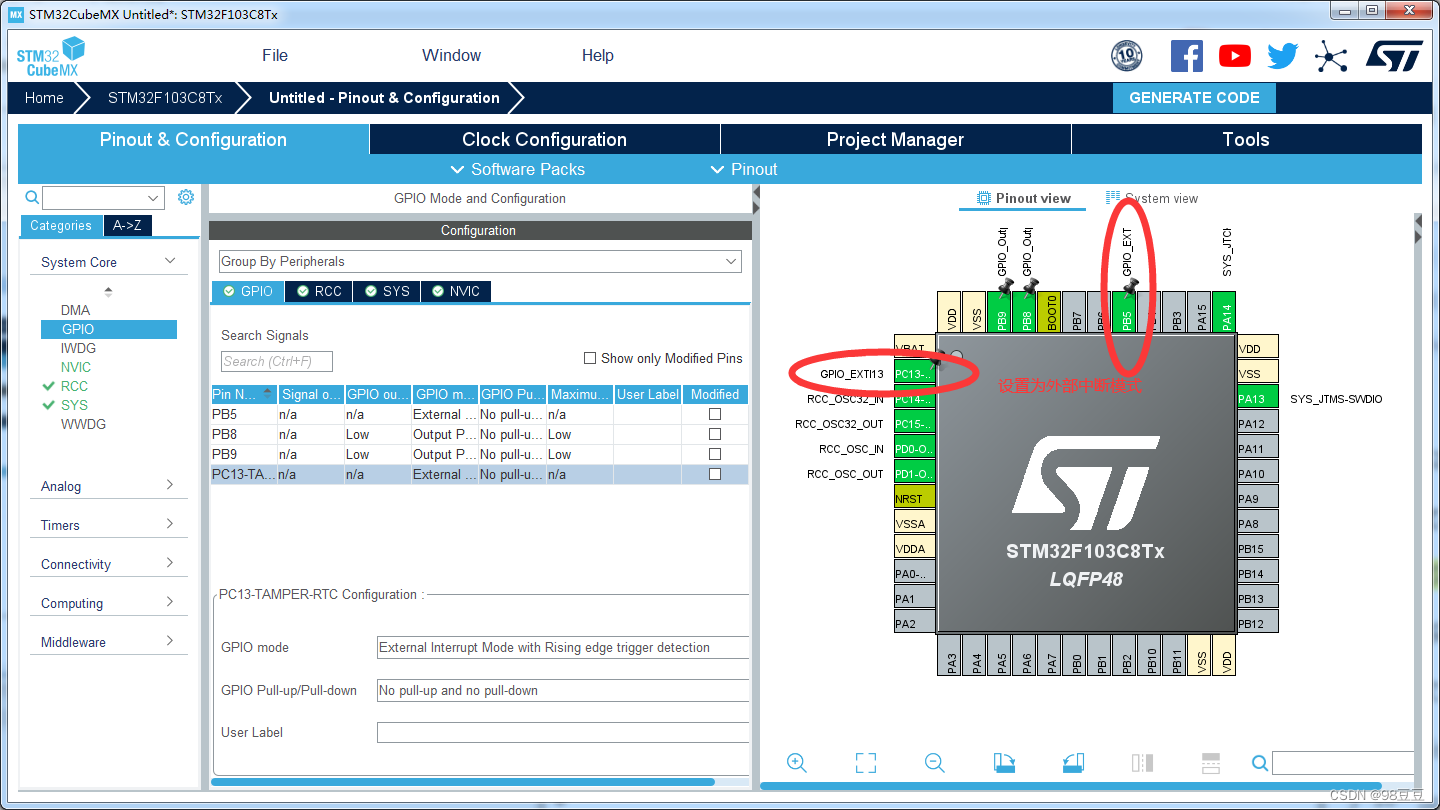Click the category search magnifier icon
This screenshot has width=1440, height=810.
click(x=32, y=197)
